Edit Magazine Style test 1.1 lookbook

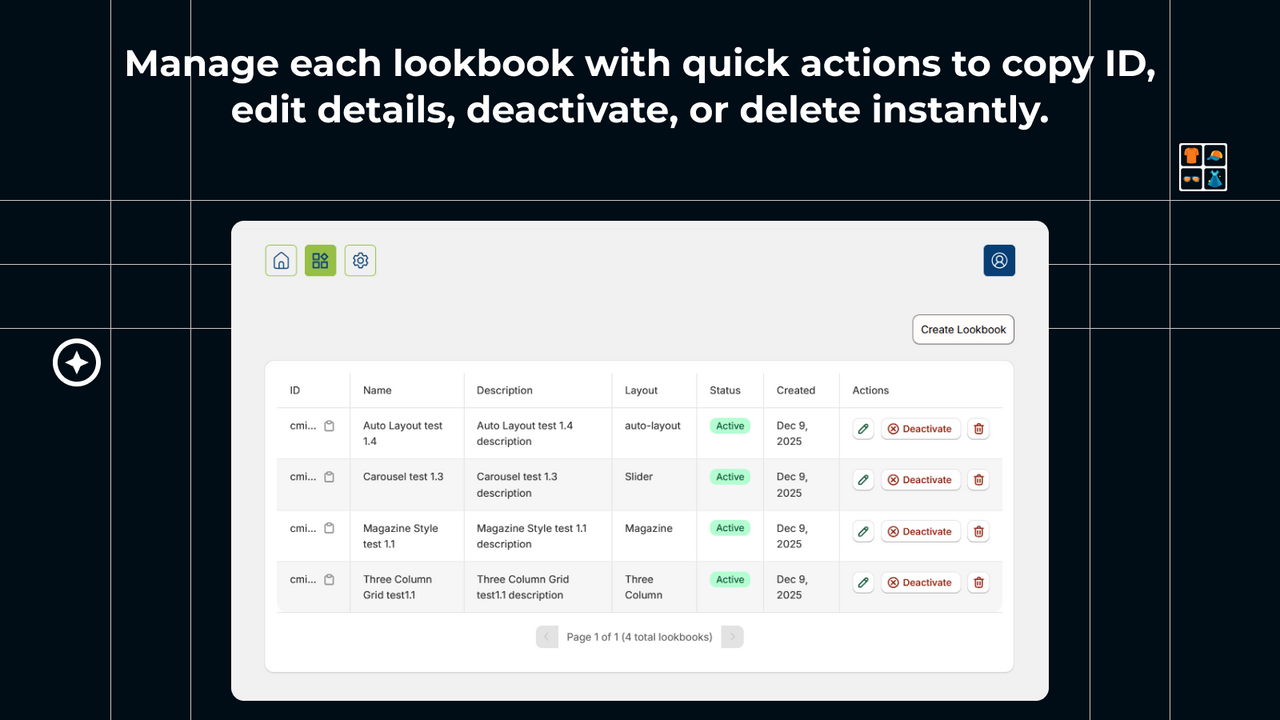(x=864, y=532)
